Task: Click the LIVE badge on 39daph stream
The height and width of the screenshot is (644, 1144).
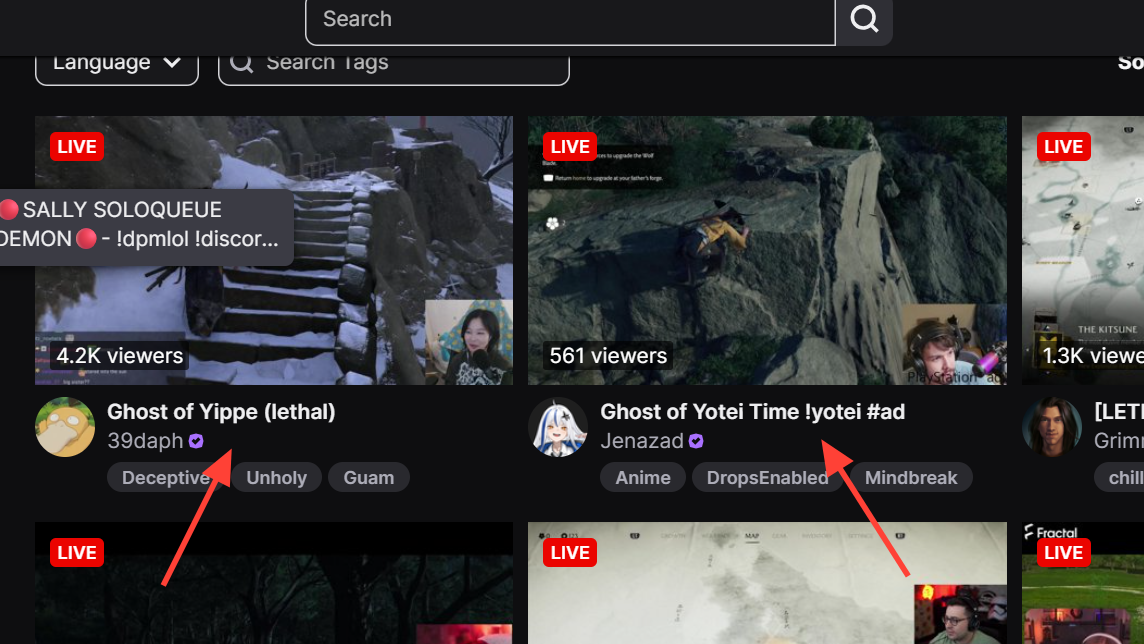Action: pyautogui.click(x=77, y=147)
